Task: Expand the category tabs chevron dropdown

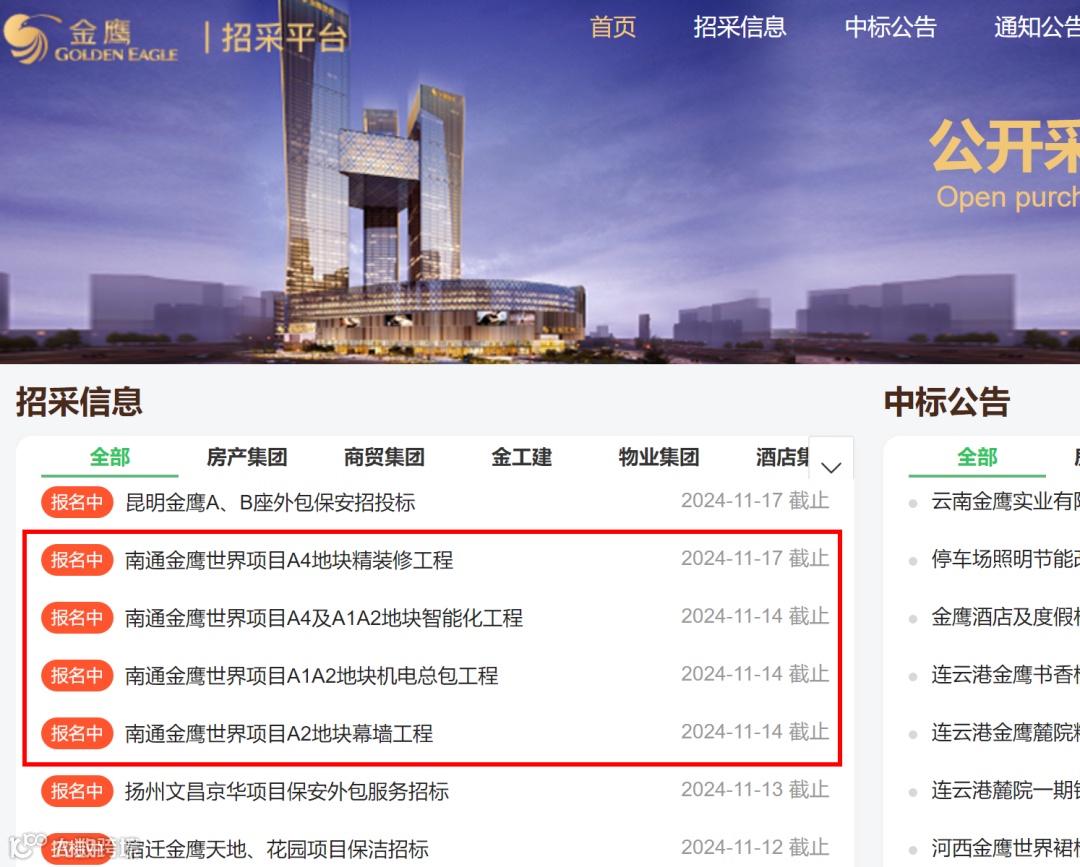Action: [x=831, y=467]
